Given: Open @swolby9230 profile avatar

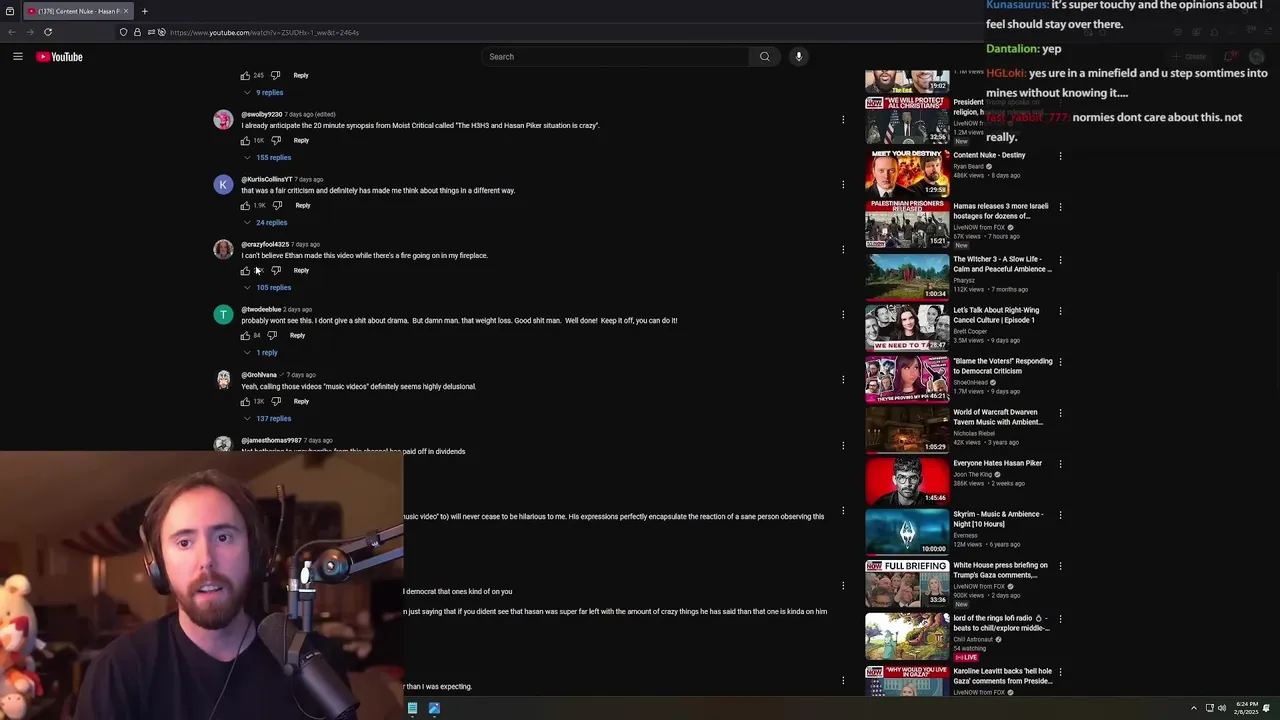Looking at the screenshot, I should (223, 120).
